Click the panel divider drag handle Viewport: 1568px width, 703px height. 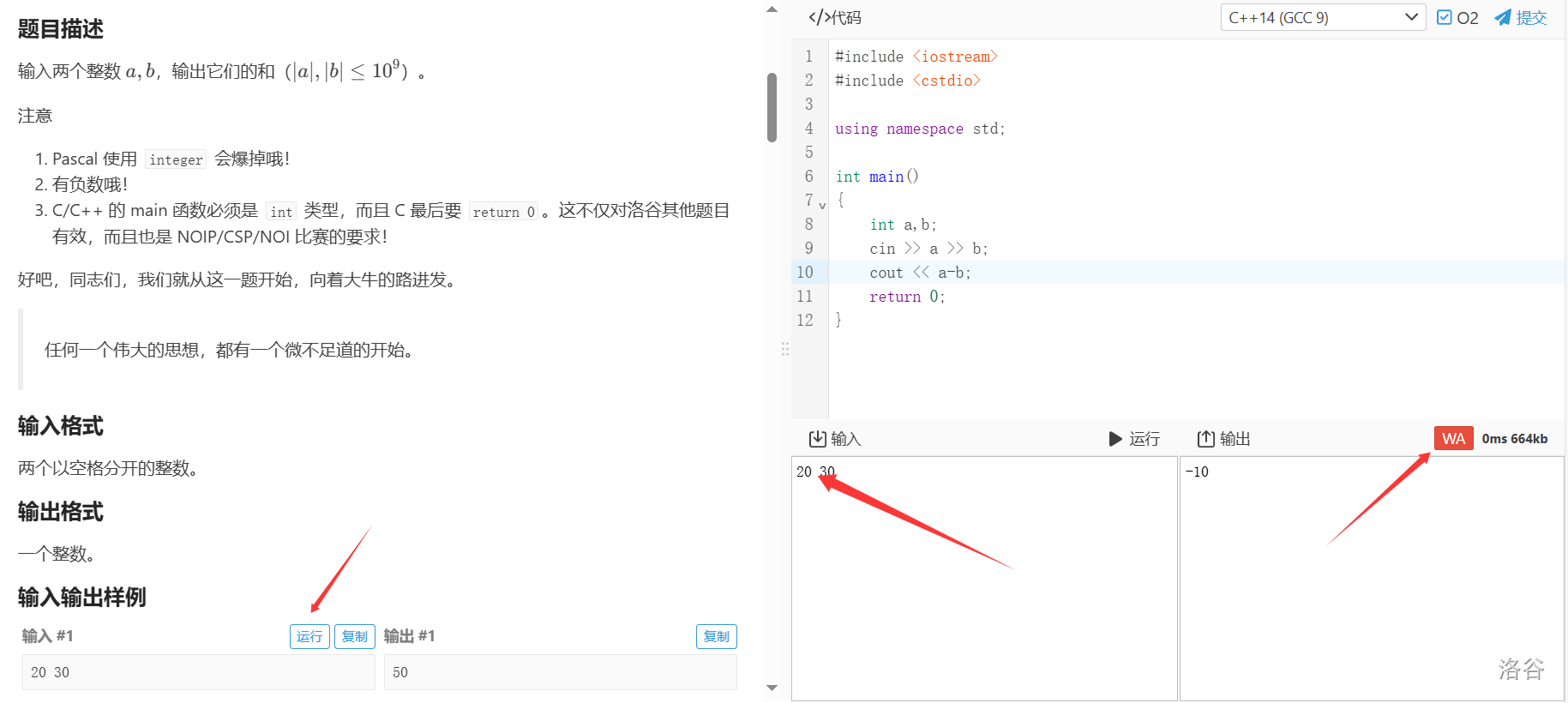[784, 350]
